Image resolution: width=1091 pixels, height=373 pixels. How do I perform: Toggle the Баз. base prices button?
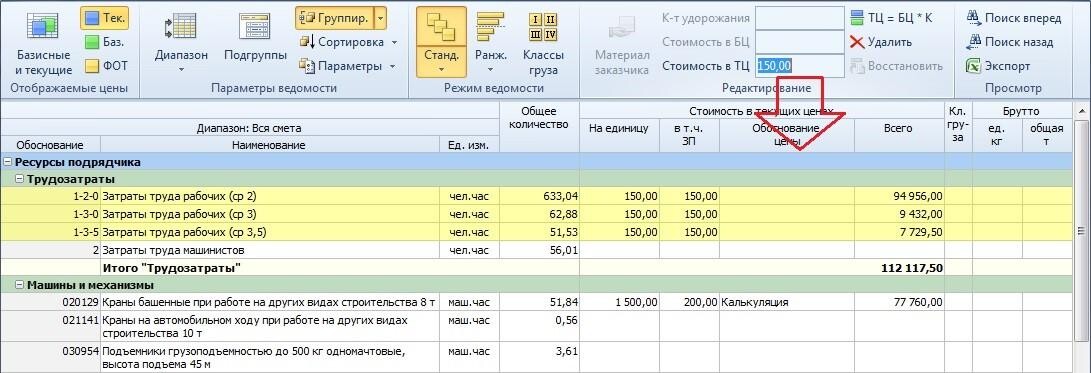point(104,42)
